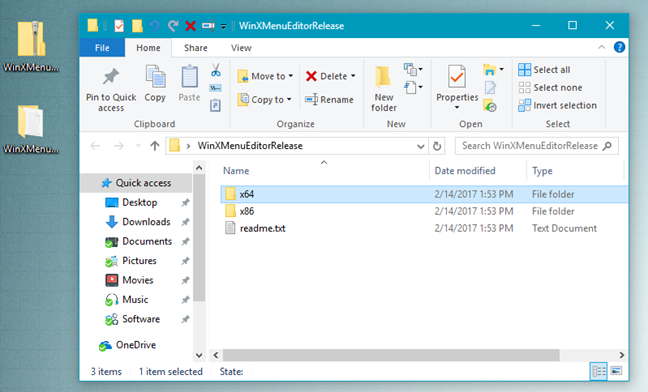Switch to the Home ribbon tab
This screenshot has width=648, height=392.
pyautogui.click(x=148, y=48)
